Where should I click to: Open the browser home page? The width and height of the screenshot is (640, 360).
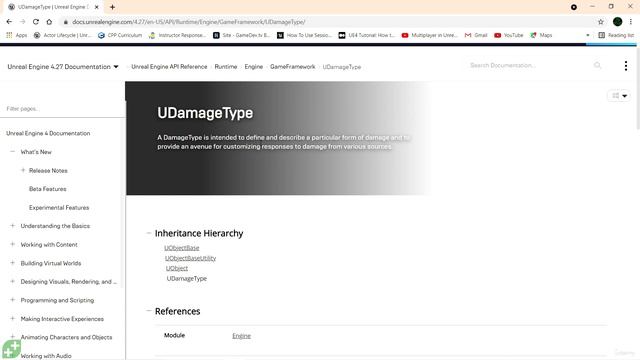[49, 22]
